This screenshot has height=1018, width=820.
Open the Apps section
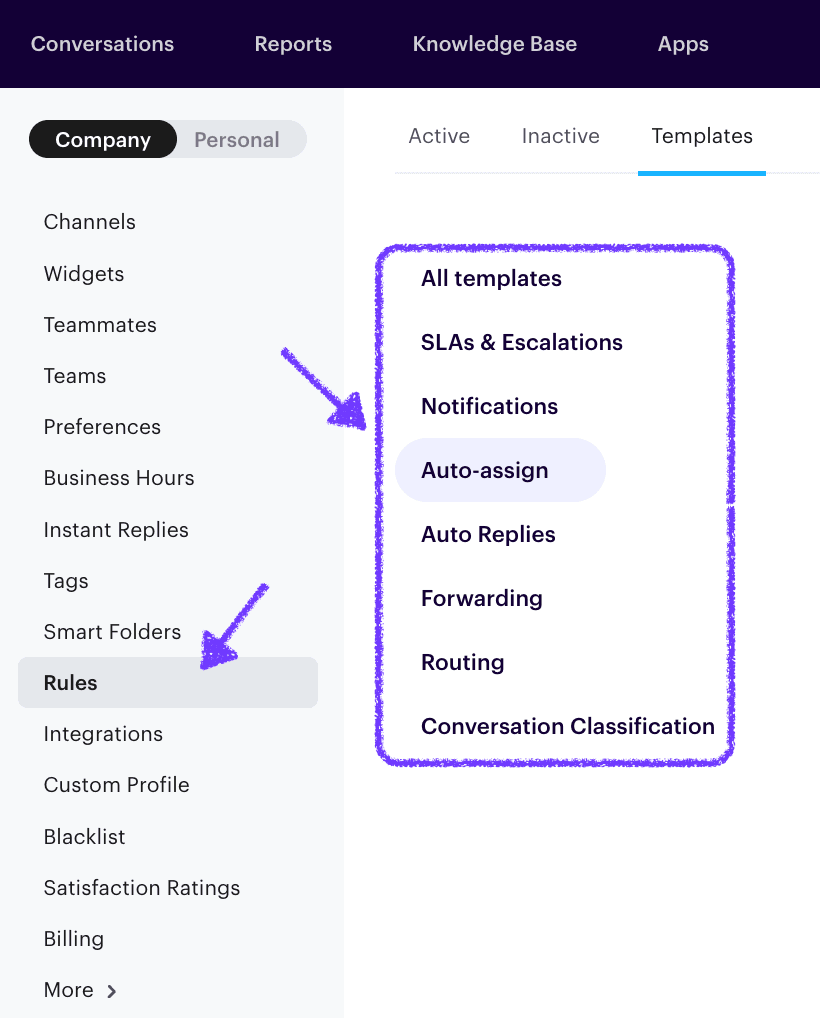click(x=683, y=43)
